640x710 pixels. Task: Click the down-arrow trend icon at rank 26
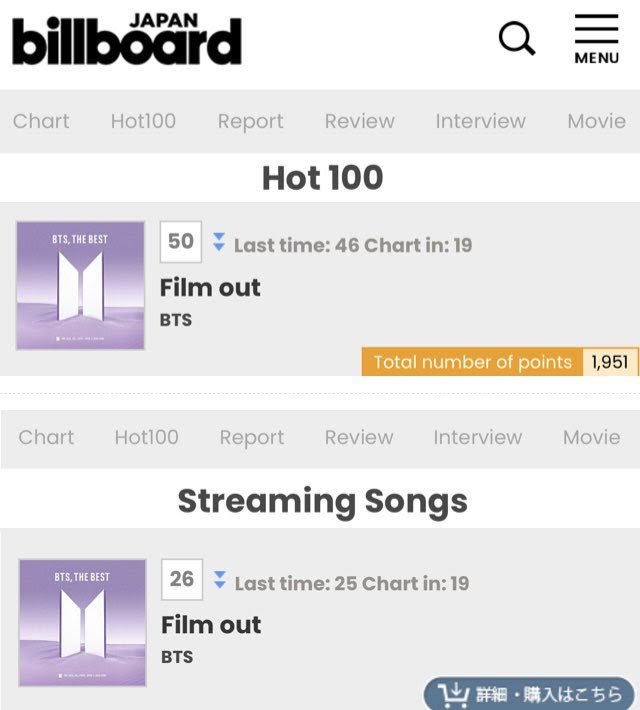[x=219, y=581]
